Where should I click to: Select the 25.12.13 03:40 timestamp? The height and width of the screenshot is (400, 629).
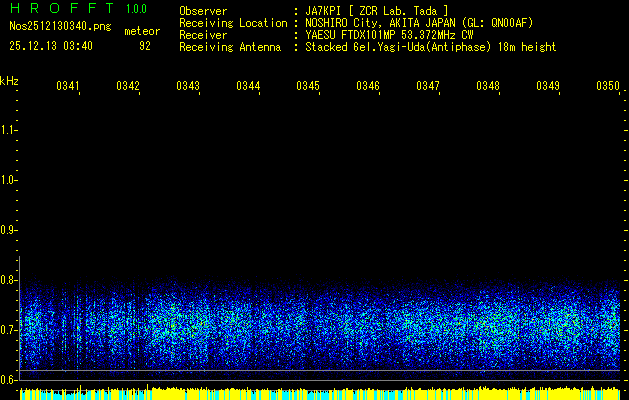pyautogui.click(x=50, y=46)
